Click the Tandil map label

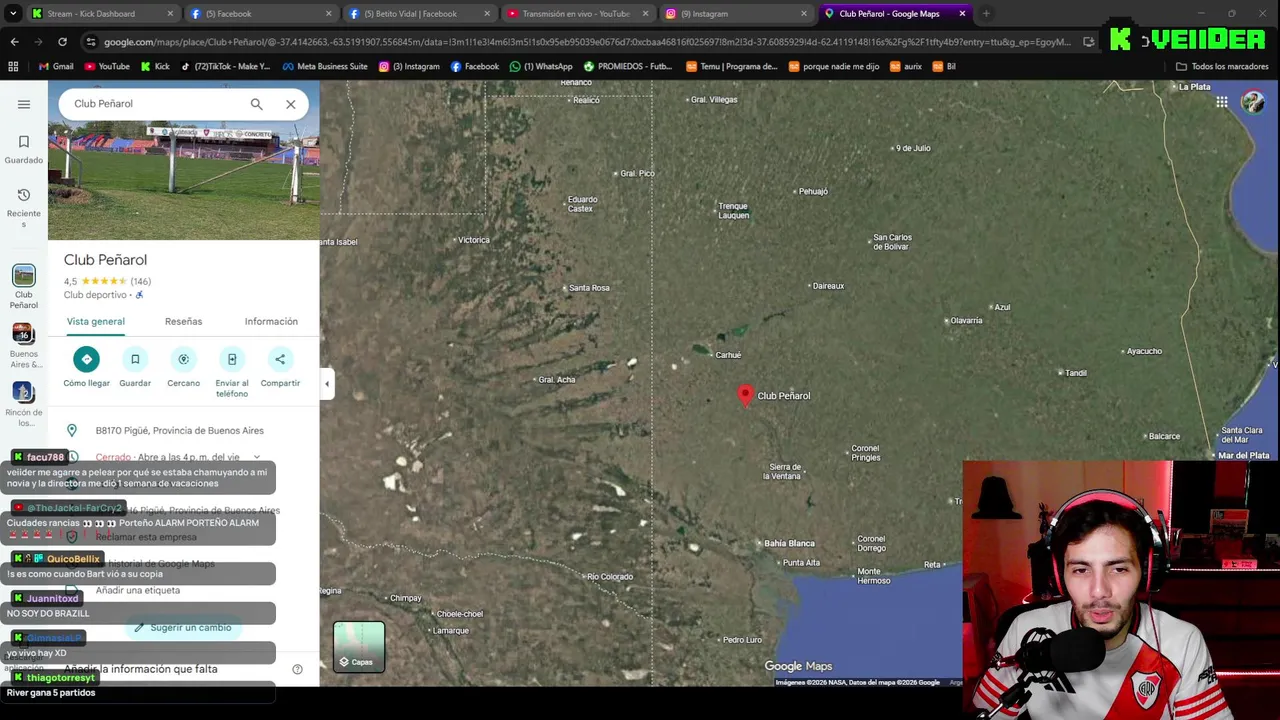click(1076, 373)
